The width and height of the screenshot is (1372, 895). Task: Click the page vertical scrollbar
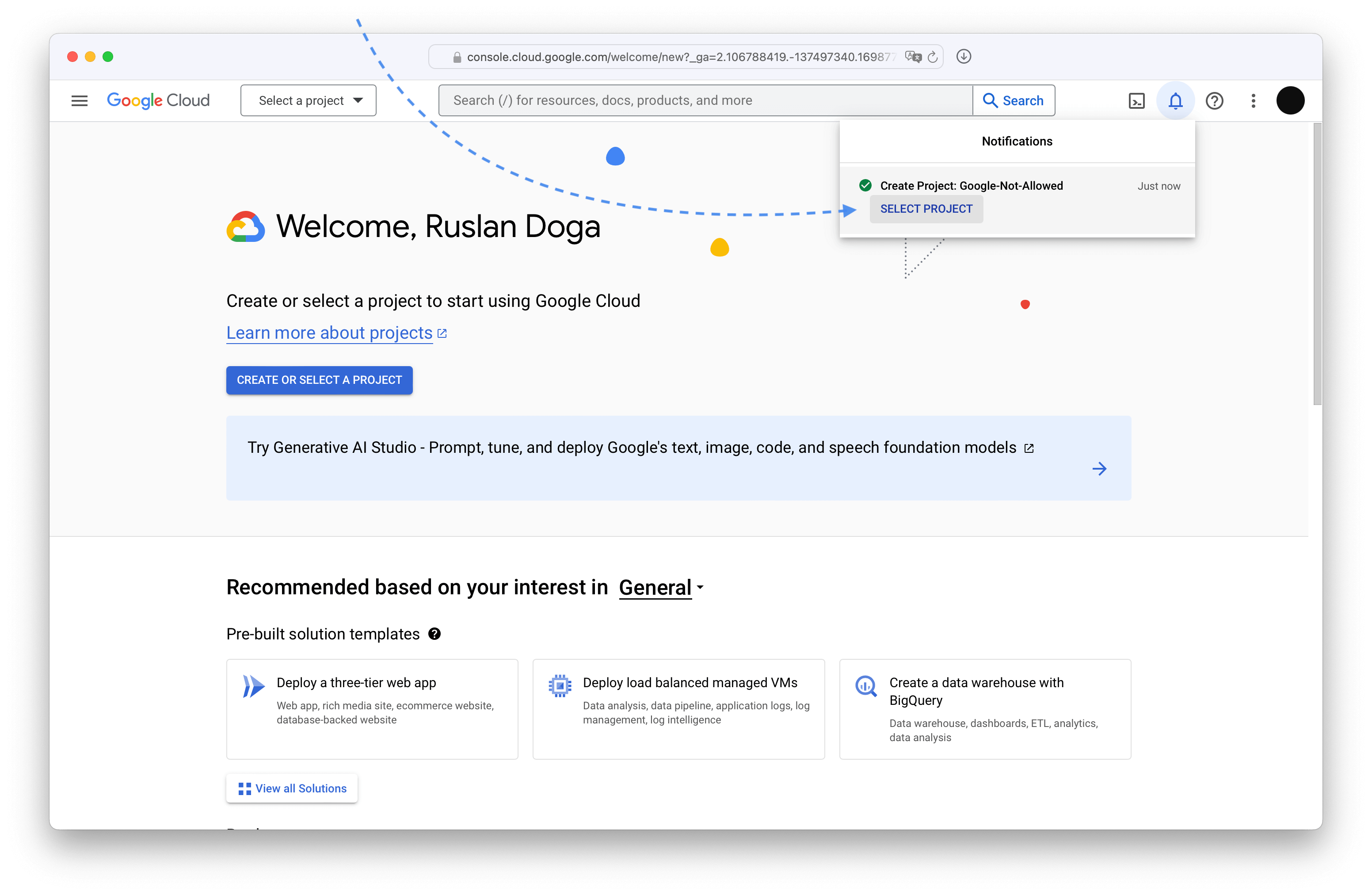click(x=1317, y=264)
